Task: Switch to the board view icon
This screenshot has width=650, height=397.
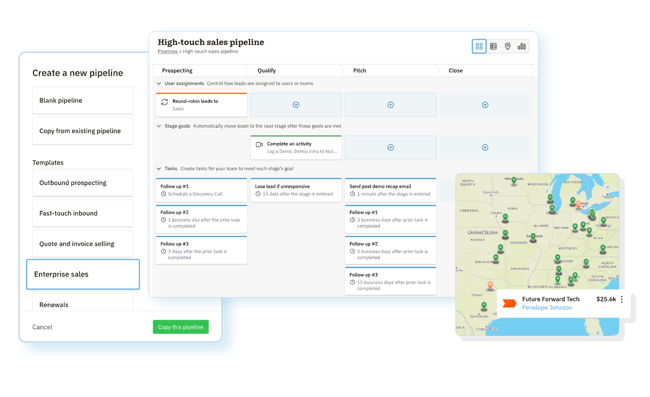Action: point(479,46)
